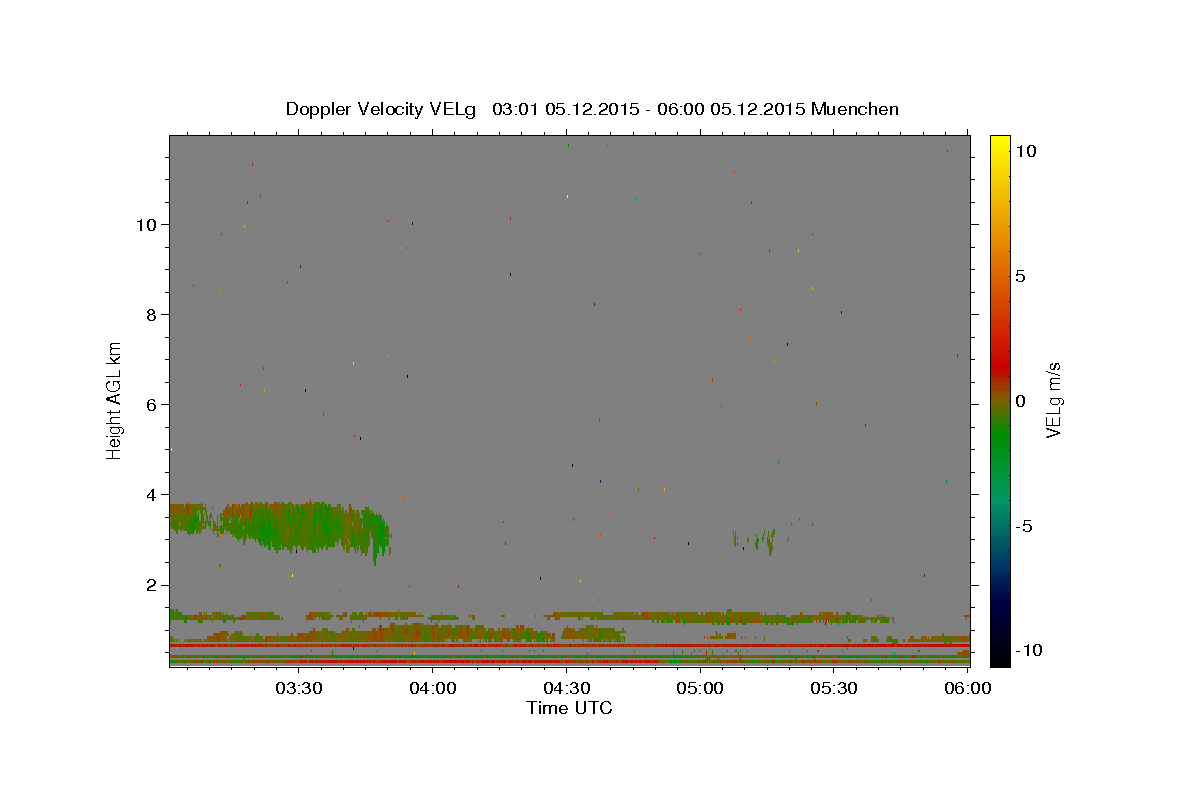Click the height axis label 10
1200x800 pixels.
point(147,224)
